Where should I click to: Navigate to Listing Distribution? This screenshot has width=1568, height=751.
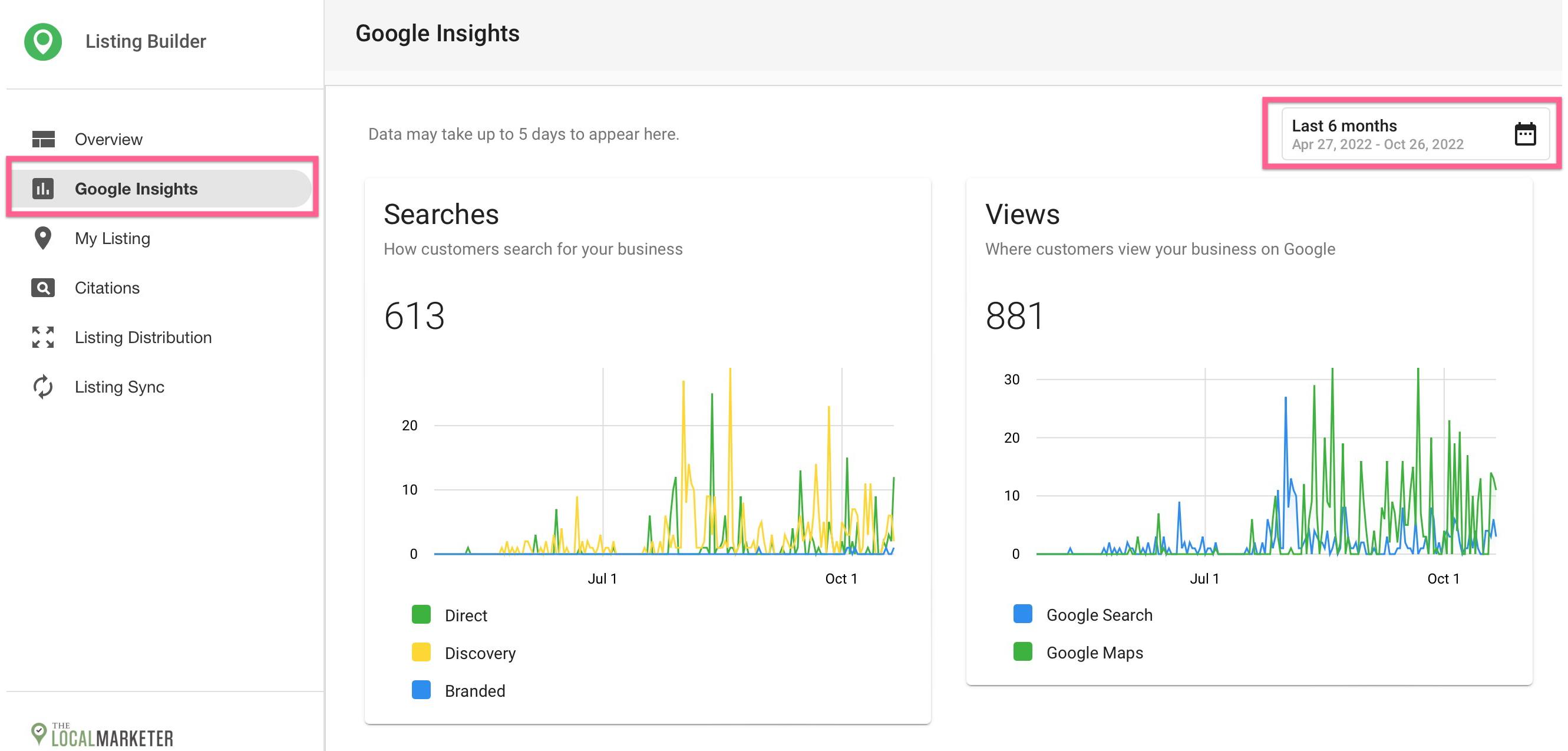pyautogui.click(x=161, y=337)
